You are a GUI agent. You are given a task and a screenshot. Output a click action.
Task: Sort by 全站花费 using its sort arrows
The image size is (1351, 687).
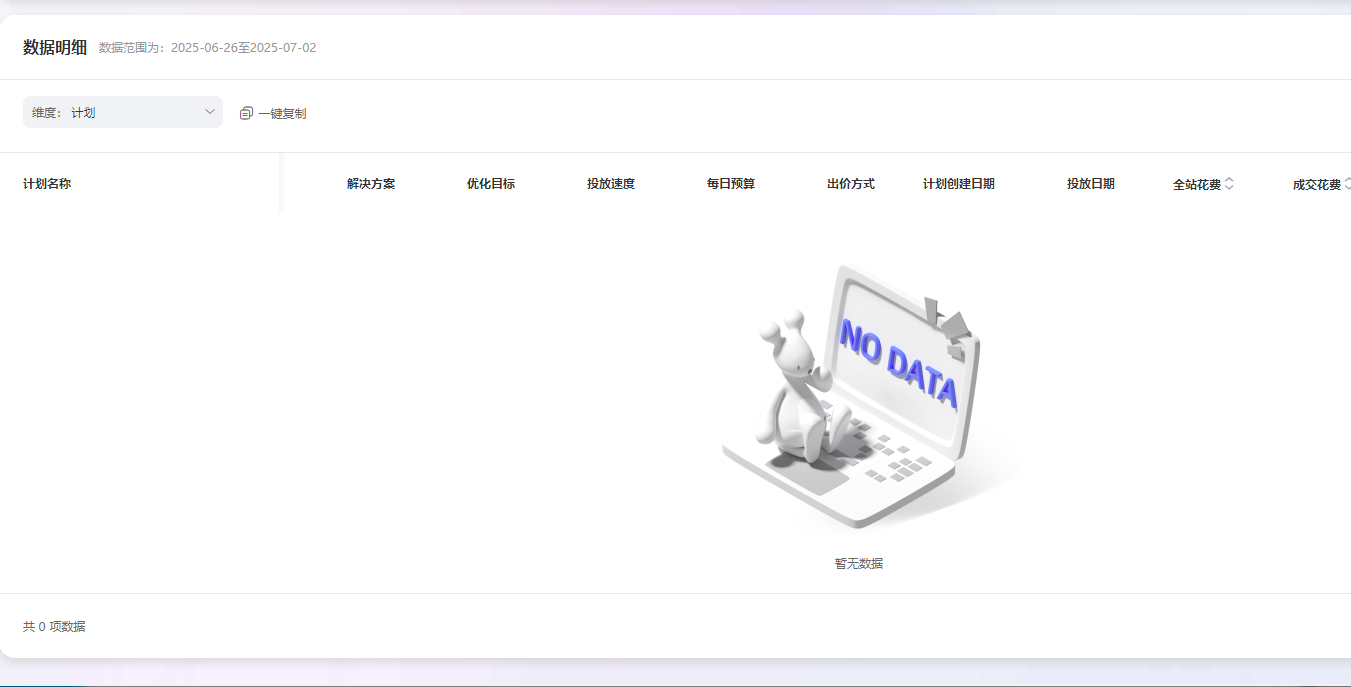tap(1229, 184)
